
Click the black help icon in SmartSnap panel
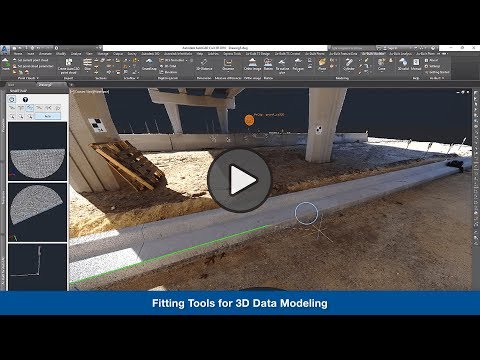pos(25,99)
